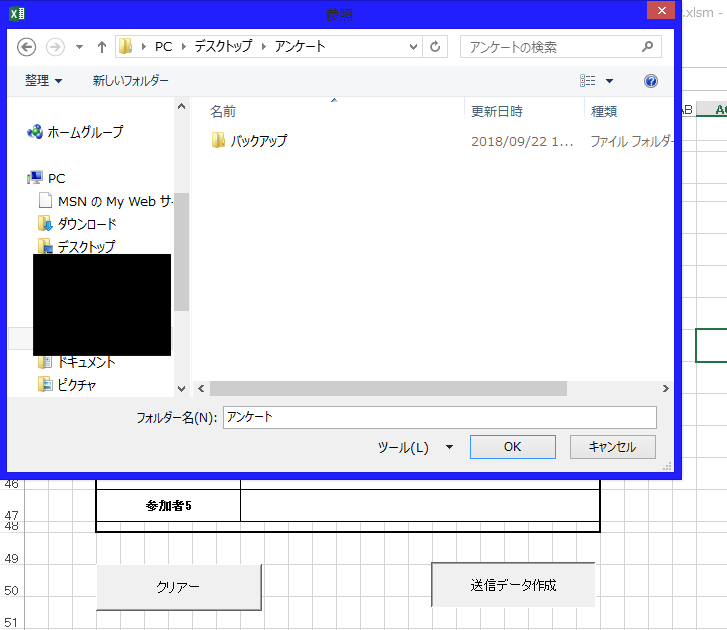The height and width of the screenshot is (630, 727).
Task: Click OK to confirm folder
Action: tap(512, 447)
